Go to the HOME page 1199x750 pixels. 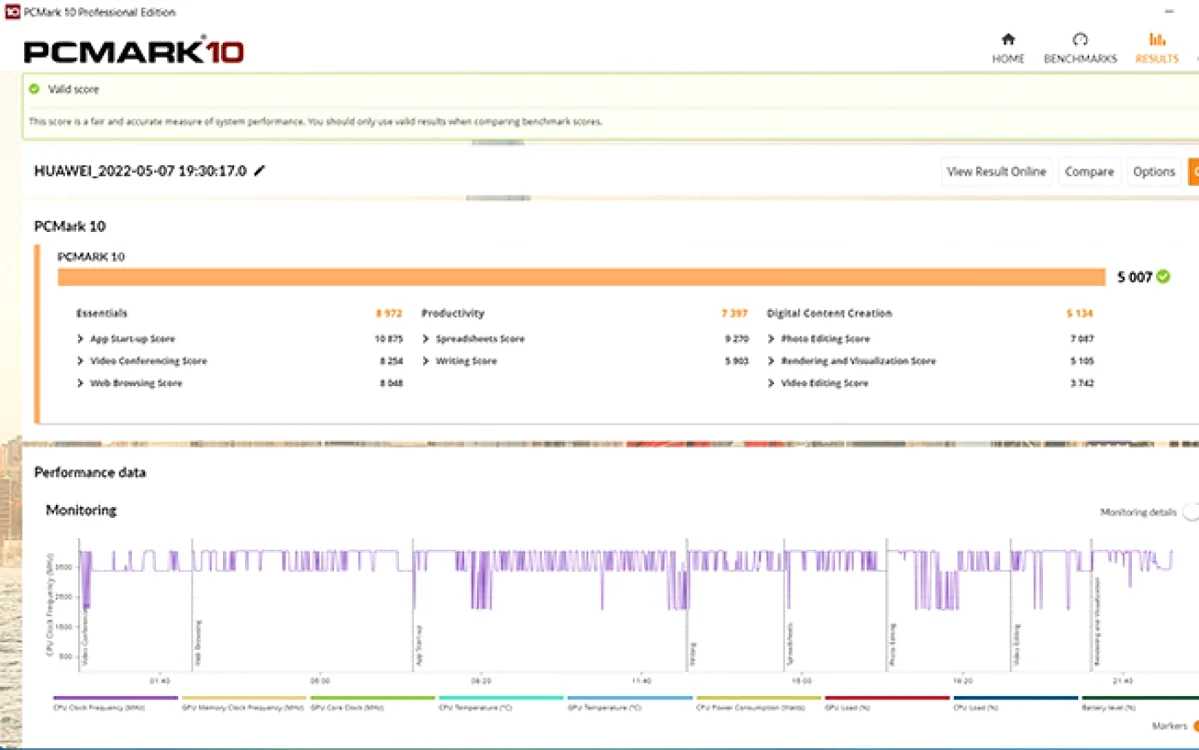click(1008, 48)
